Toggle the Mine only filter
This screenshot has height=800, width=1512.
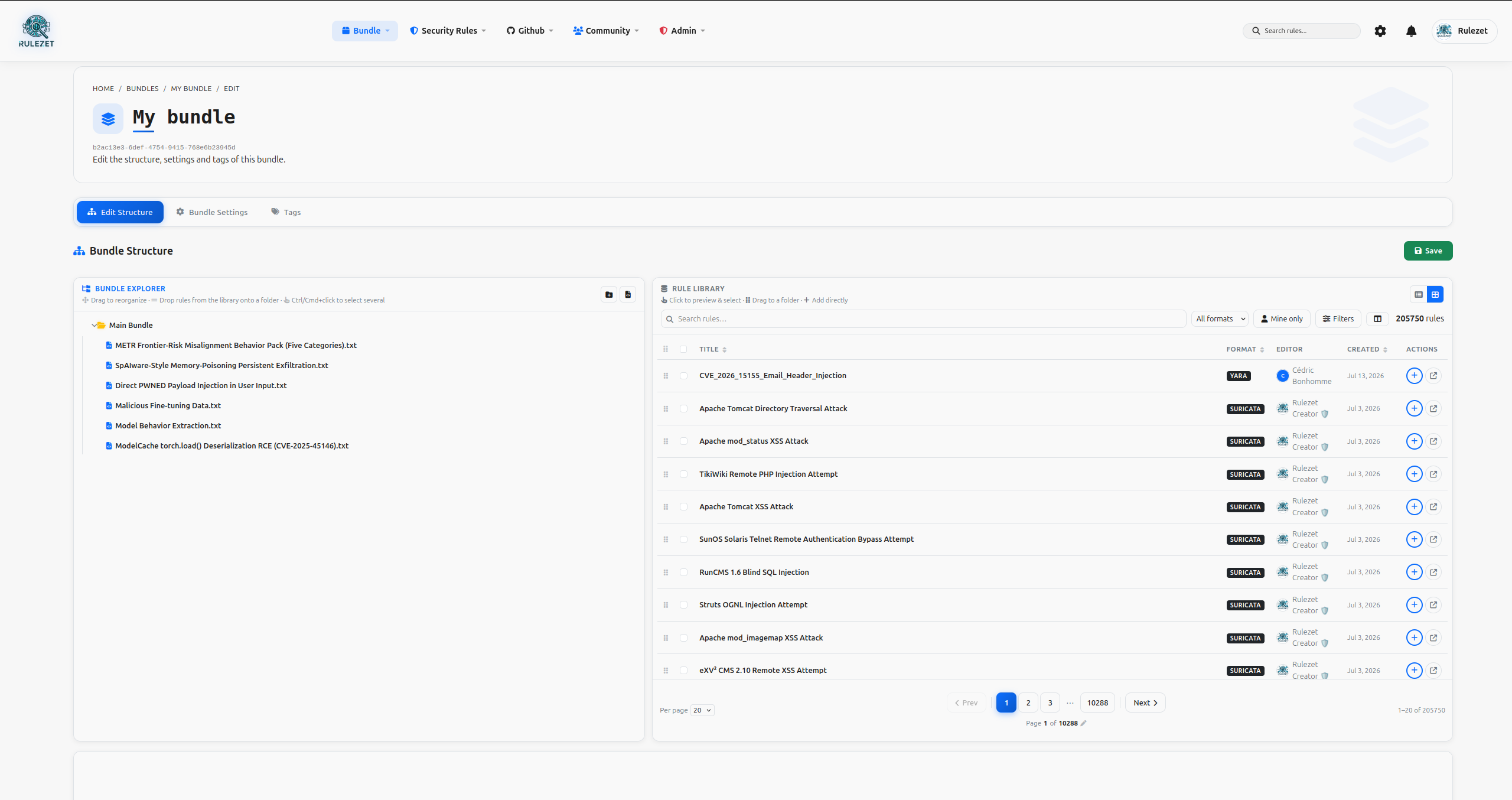(x=1282, y=318)
